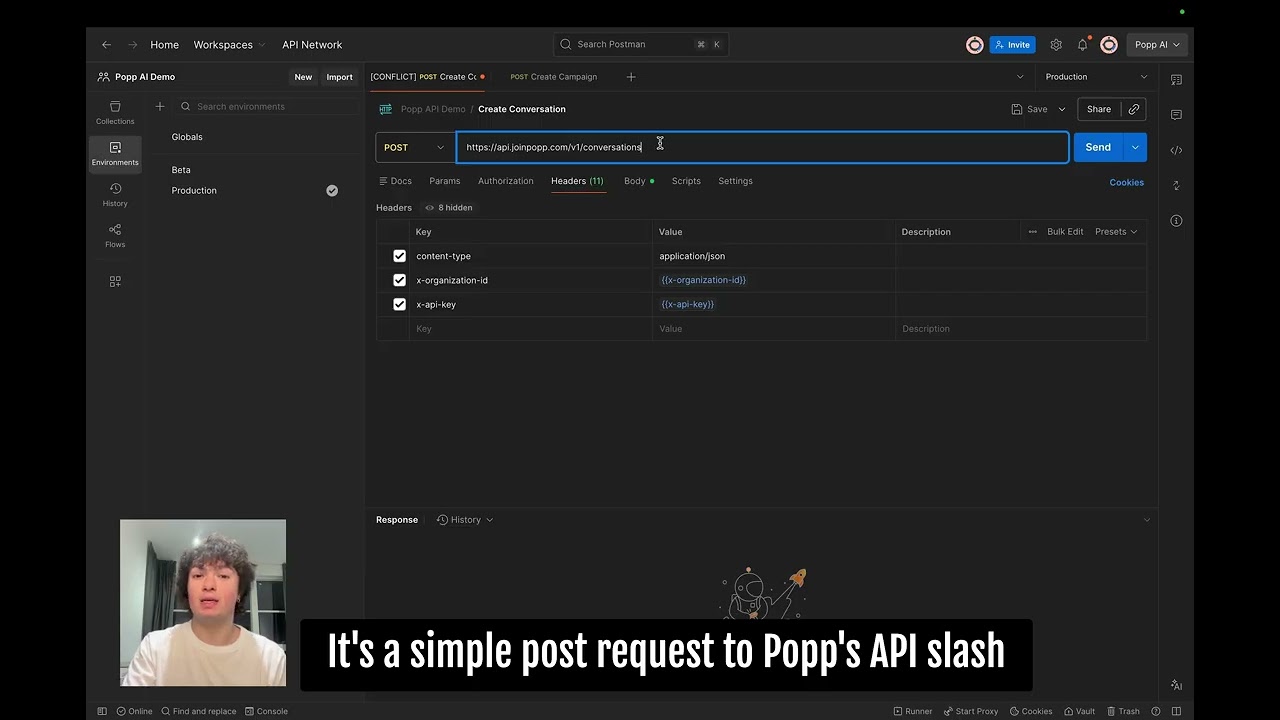Open the help icon in status bar
Viewport: 1280px width, 720px height.
coord(1156,711)
